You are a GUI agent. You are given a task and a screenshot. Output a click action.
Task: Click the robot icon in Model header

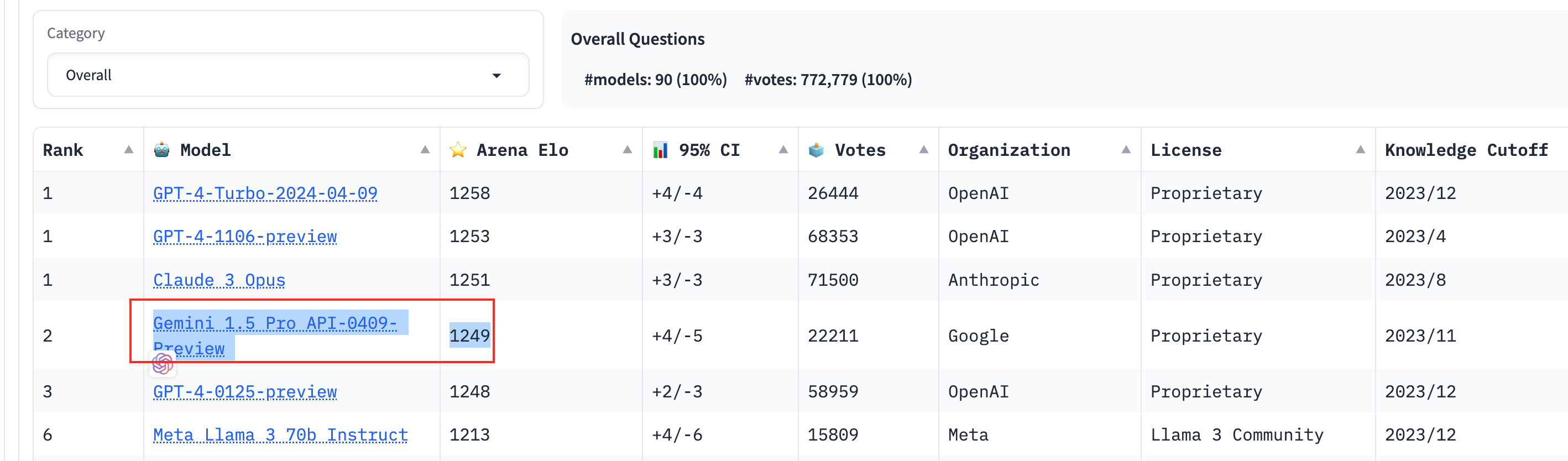click(162, 150)
